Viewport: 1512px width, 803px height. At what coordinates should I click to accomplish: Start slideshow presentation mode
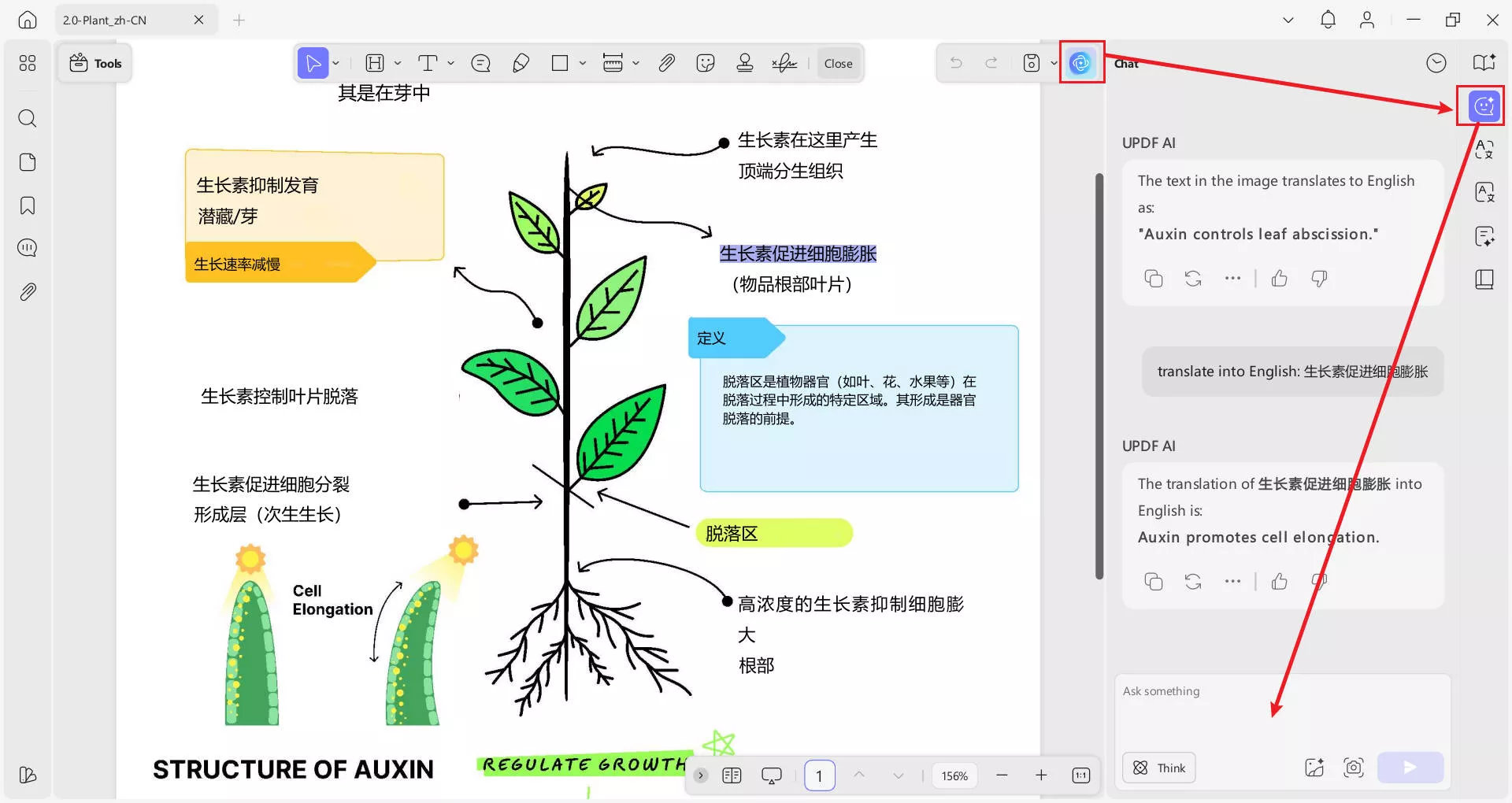point(771,775)
